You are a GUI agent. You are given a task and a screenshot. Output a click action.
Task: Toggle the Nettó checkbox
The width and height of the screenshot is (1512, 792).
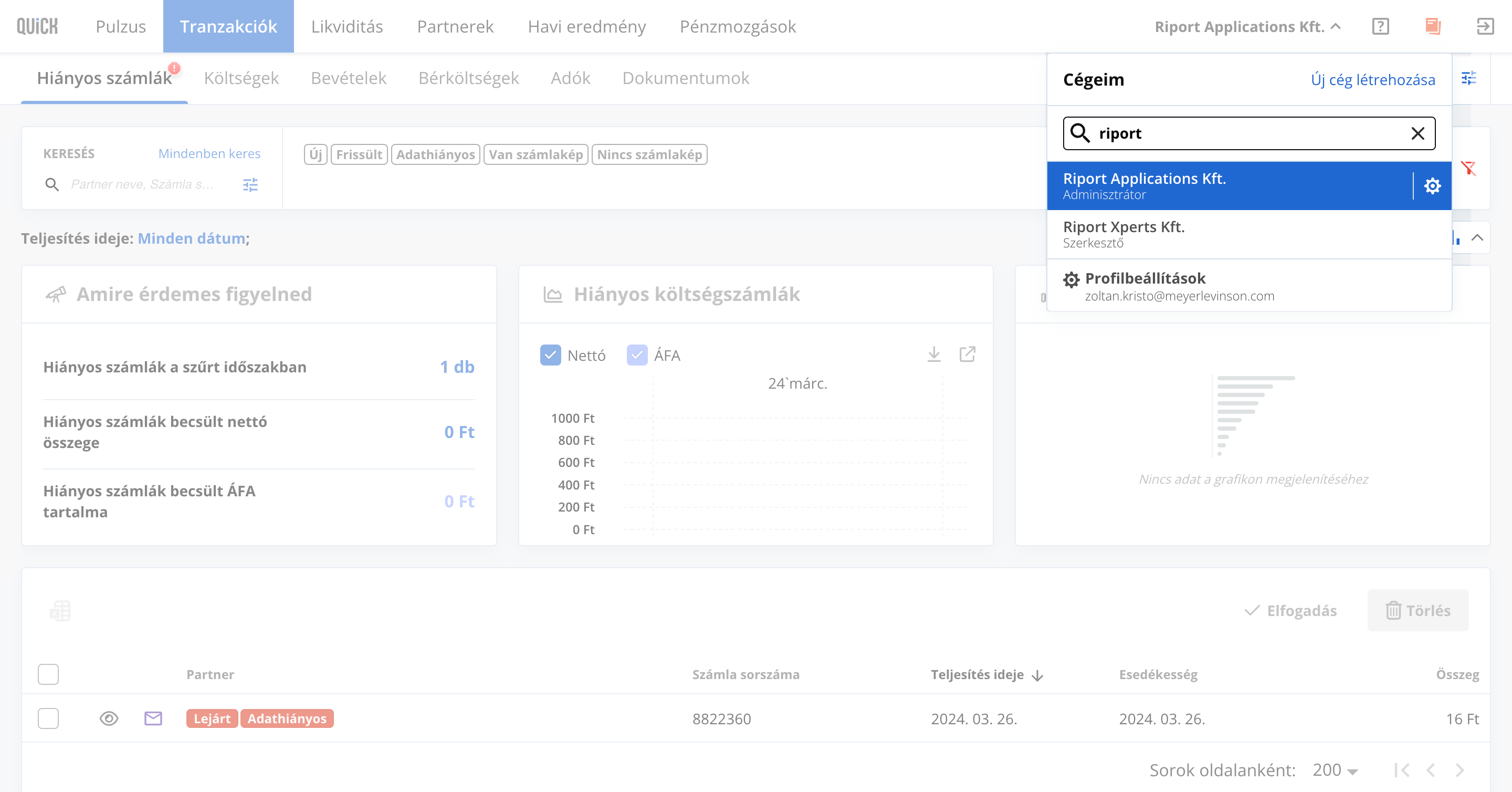pos(551,355)
